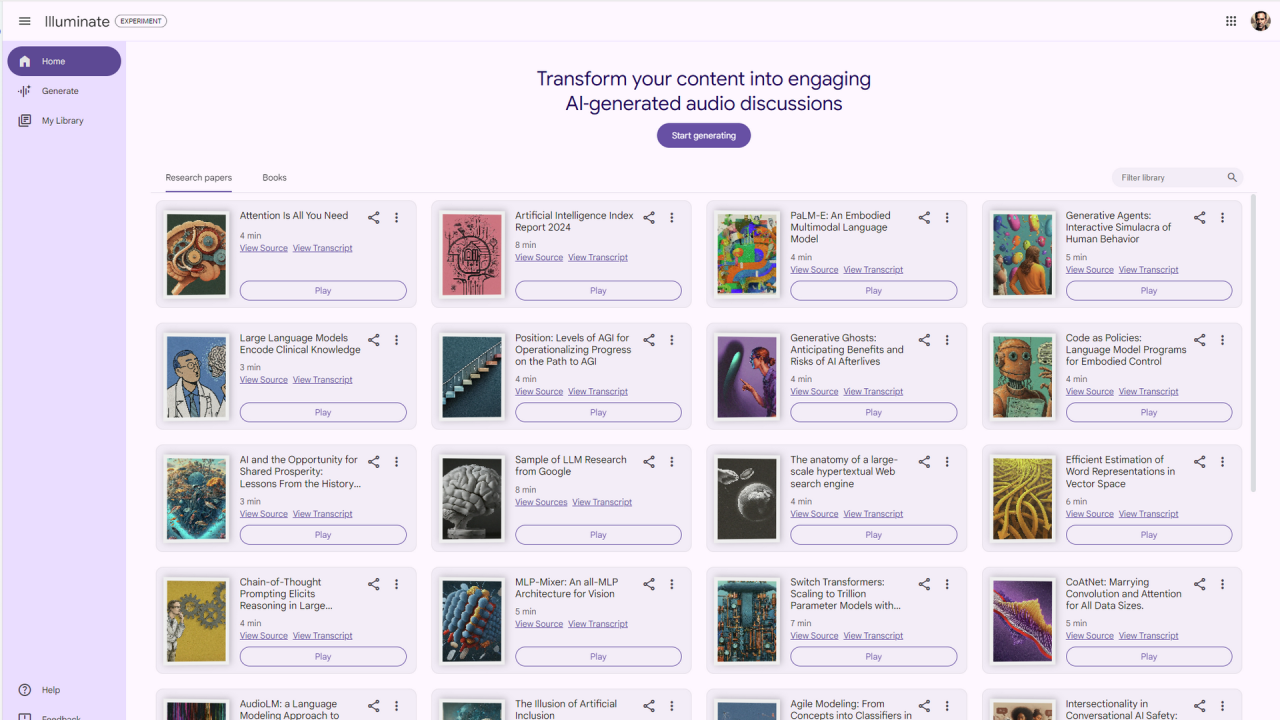Open My Library in the sidebar
1280x720 pixels.
point(64,121)
